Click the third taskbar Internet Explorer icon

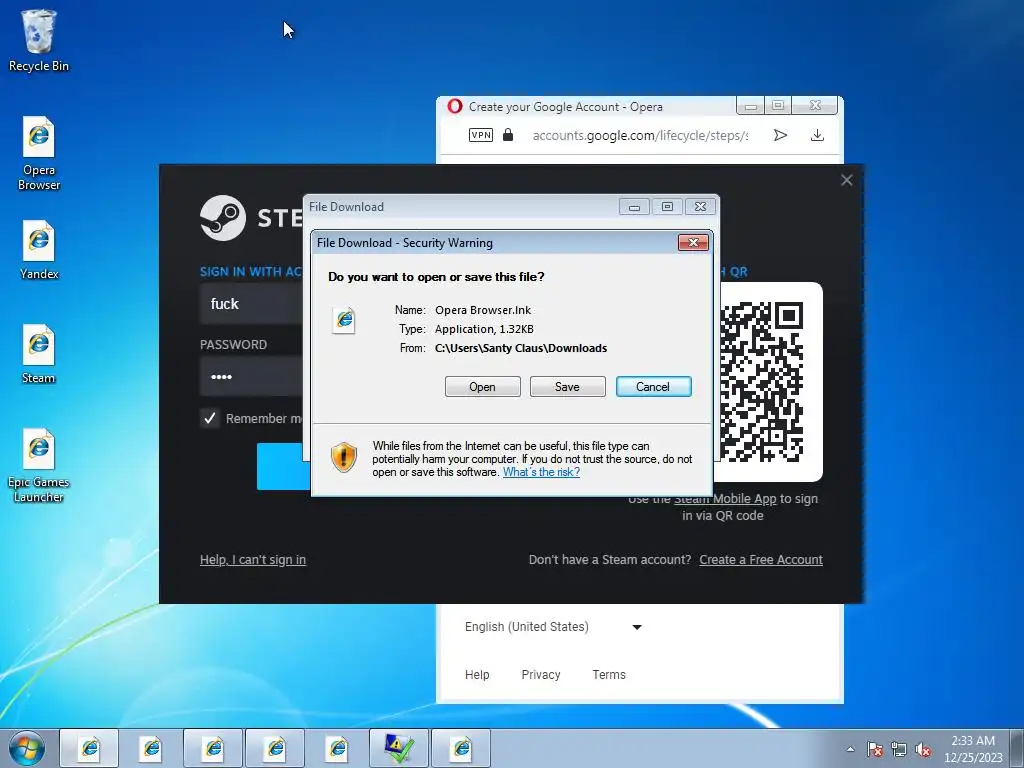(x=214, y=748)
